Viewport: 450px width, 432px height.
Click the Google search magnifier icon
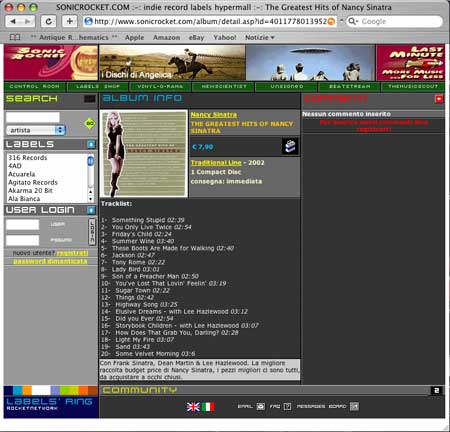(352, 22)
